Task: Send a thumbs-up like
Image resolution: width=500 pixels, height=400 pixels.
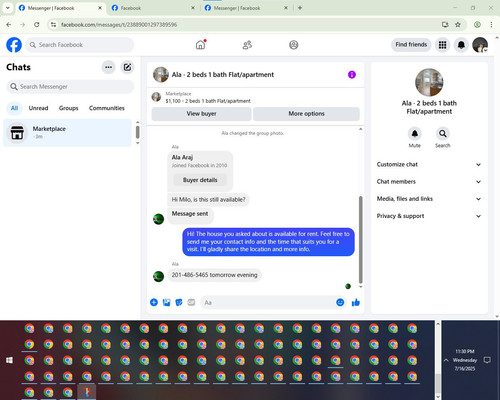Action: pos(356,302)
